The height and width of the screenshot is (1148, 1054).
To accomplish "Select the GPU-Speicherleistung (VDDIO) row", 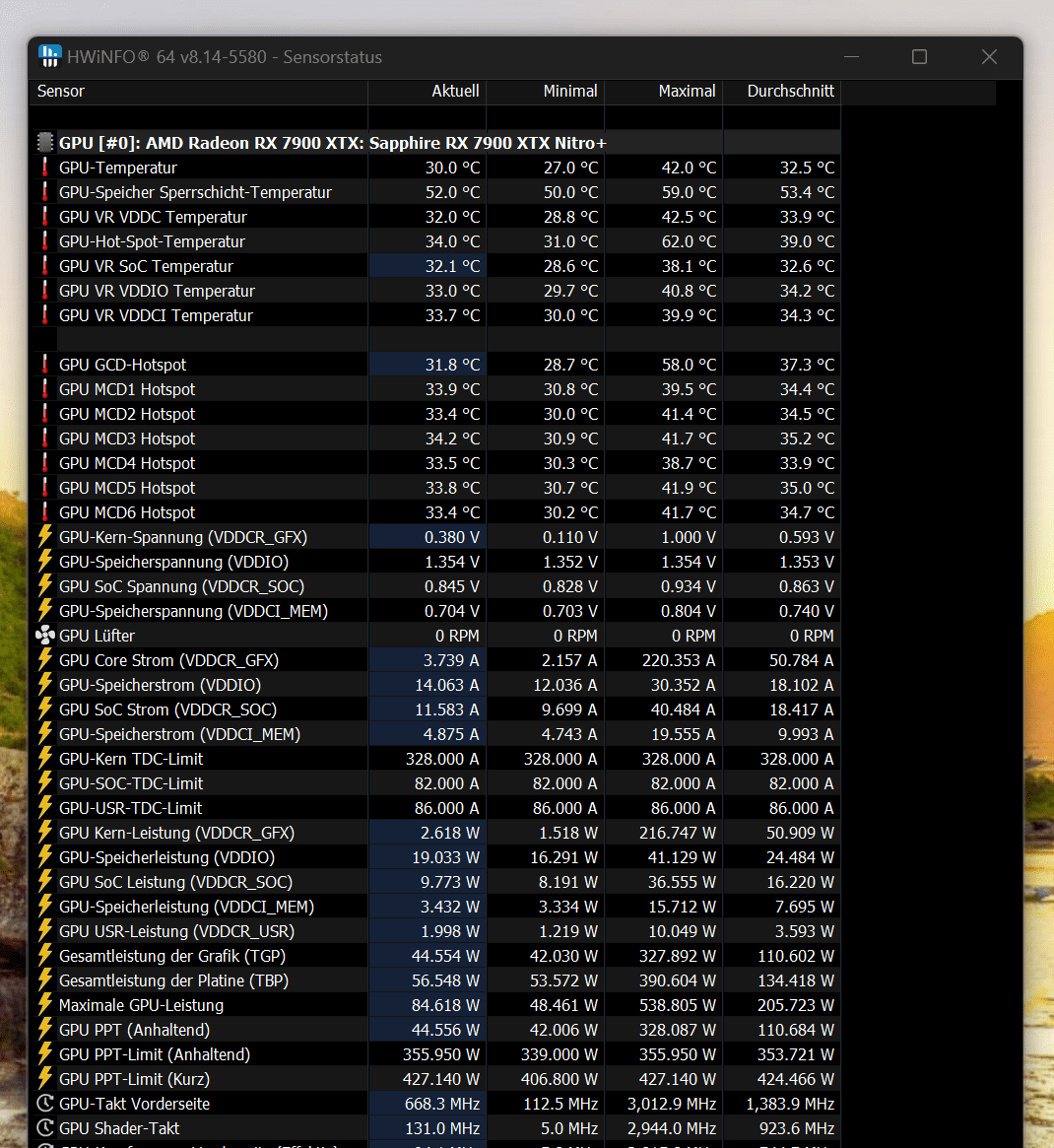I will [435, 857].
